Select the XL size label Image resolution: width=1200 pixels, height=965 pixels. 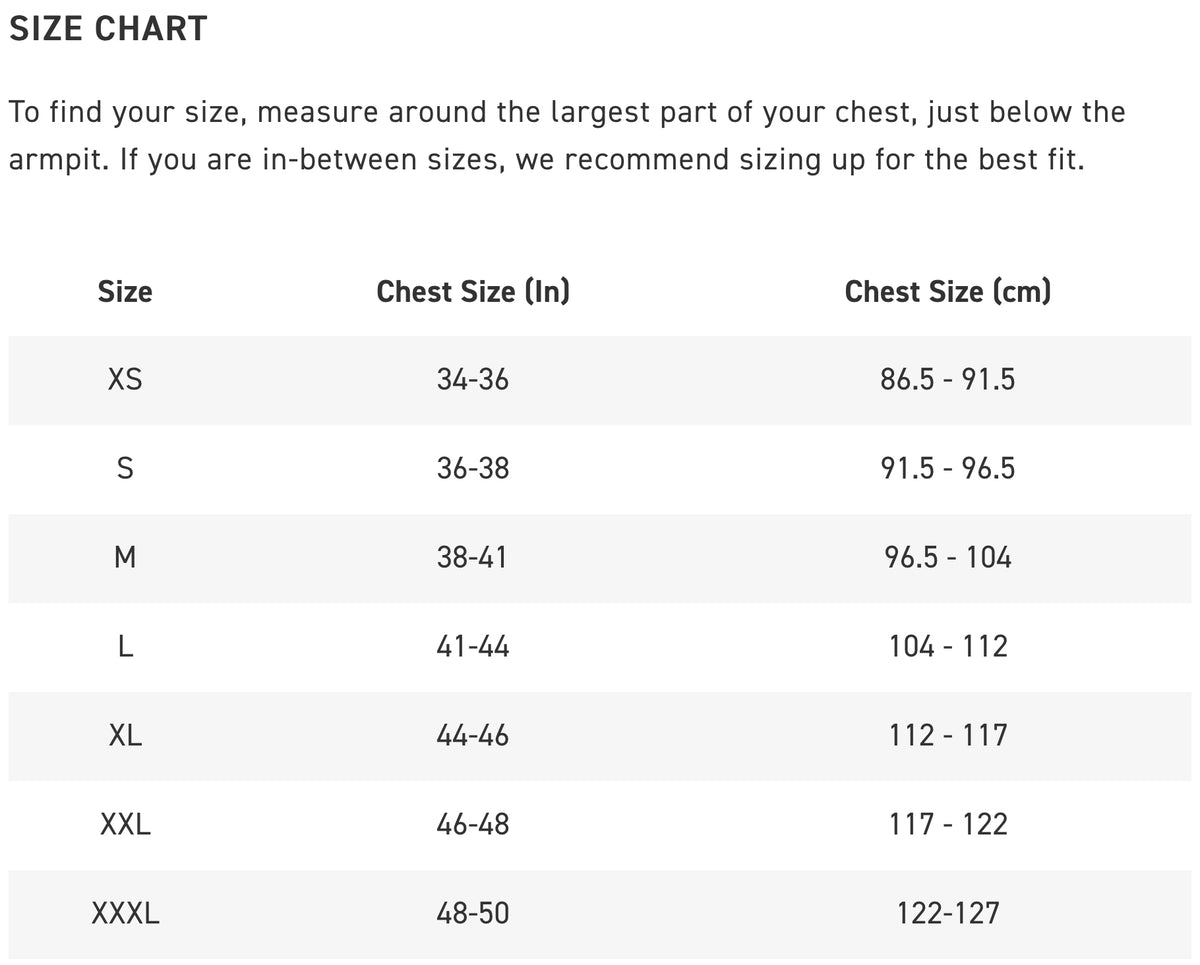point(125,736)
